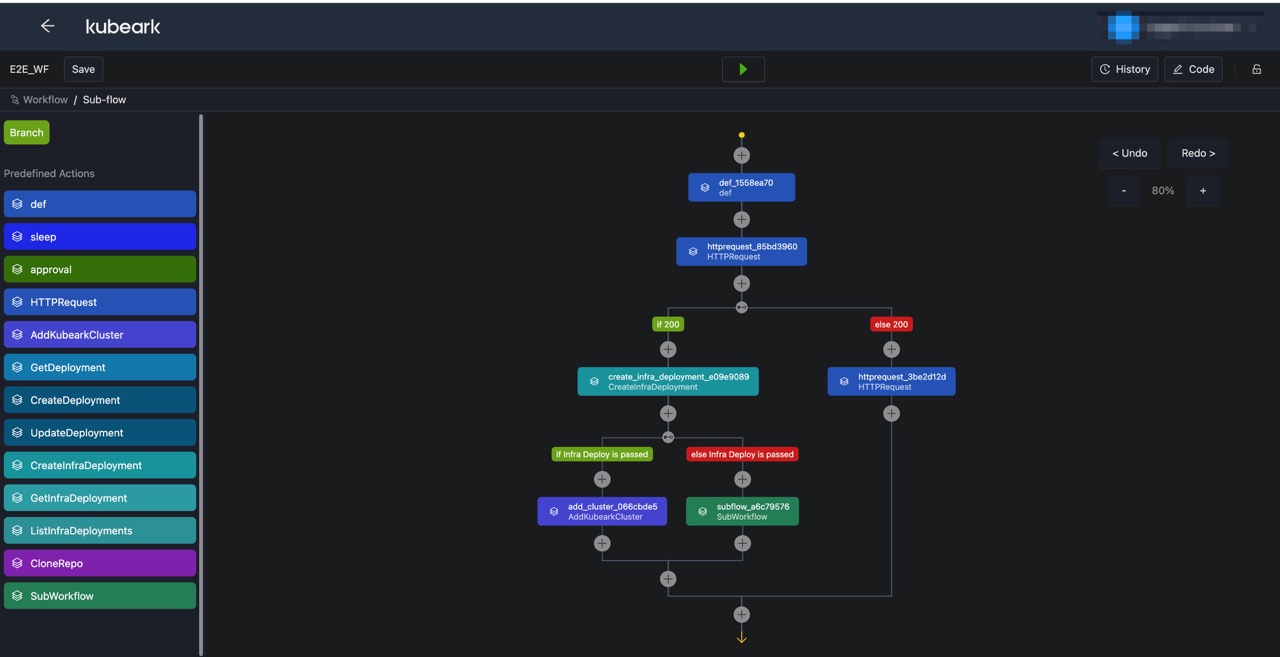Run the workflow with the green play button
This screenshot has width=1280, height=657.
point(742,69)
